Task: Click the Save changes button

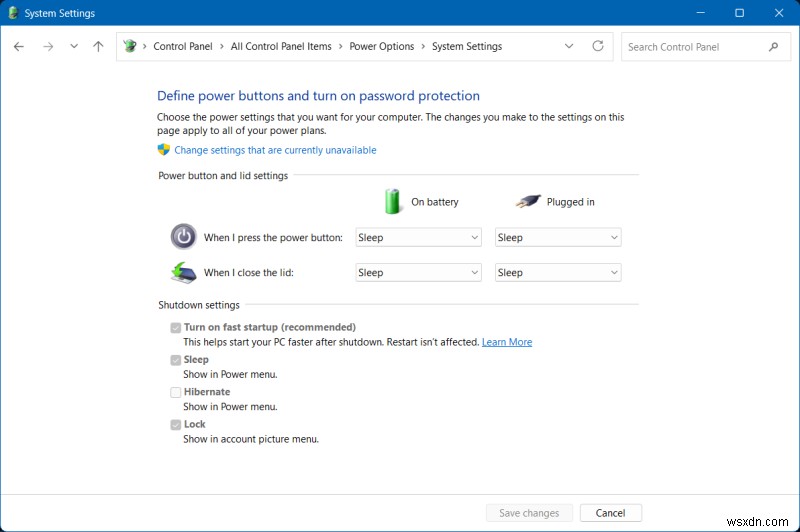Action: pyautogui.click(x=529, y=513)
